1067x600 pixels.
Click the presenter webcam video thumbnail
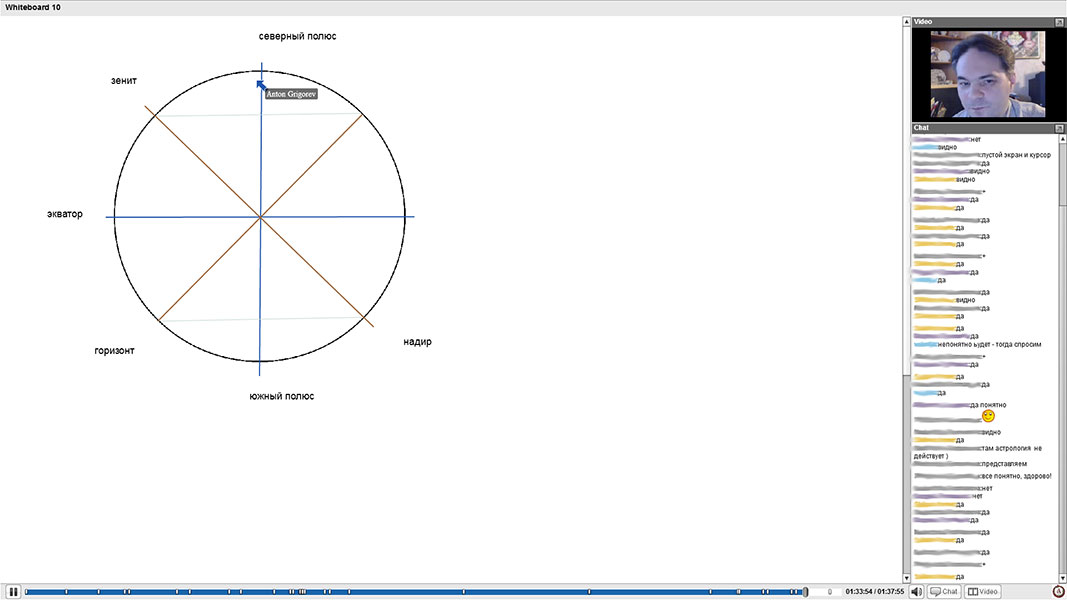click(987, 74)
